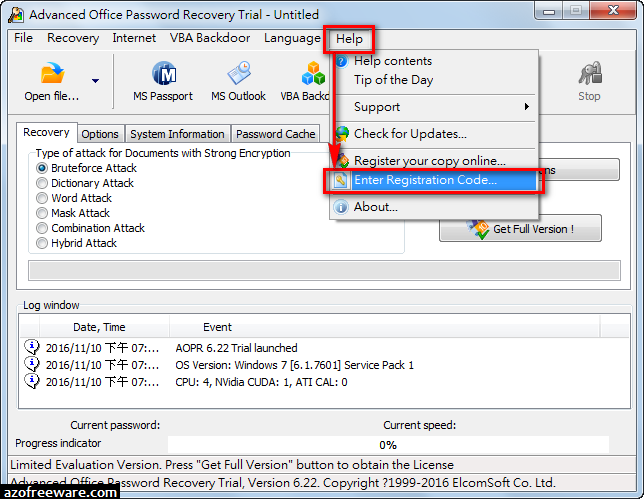Image resolution: width=644 pixels, height=499 pixels.
Task: Click the Stop keys icon
Action: pos(590,73)
